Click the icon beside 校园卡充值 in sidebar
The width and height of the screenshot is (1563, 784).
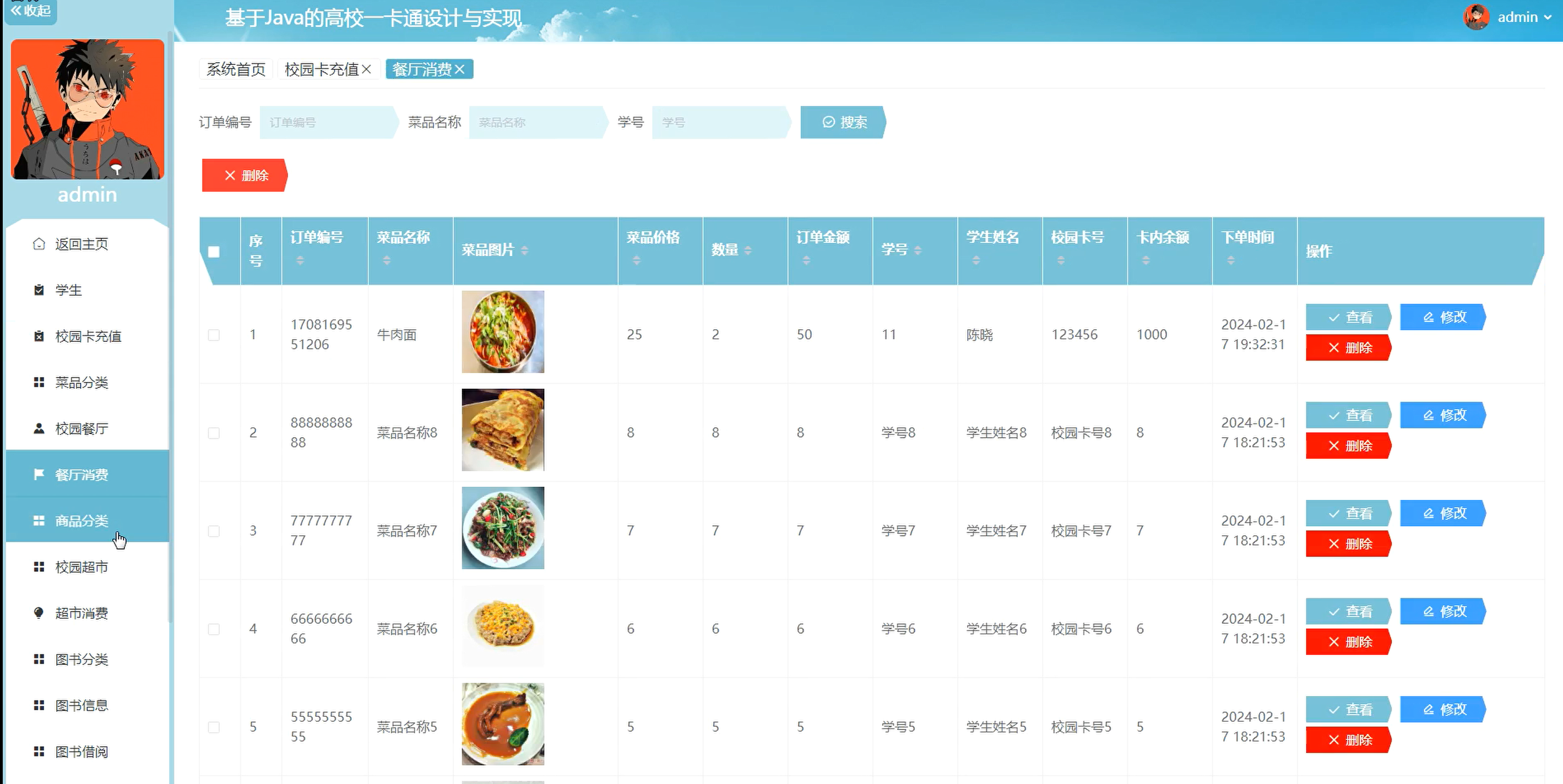coord(39,336)
